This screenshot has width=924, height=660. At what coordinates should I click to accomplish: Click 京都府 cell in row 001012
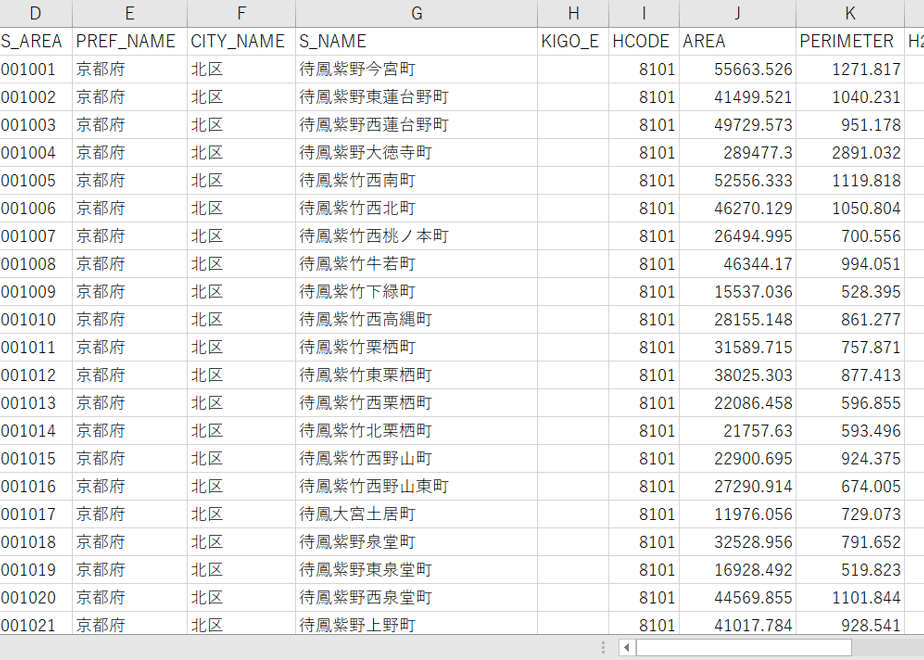[130, 375]
